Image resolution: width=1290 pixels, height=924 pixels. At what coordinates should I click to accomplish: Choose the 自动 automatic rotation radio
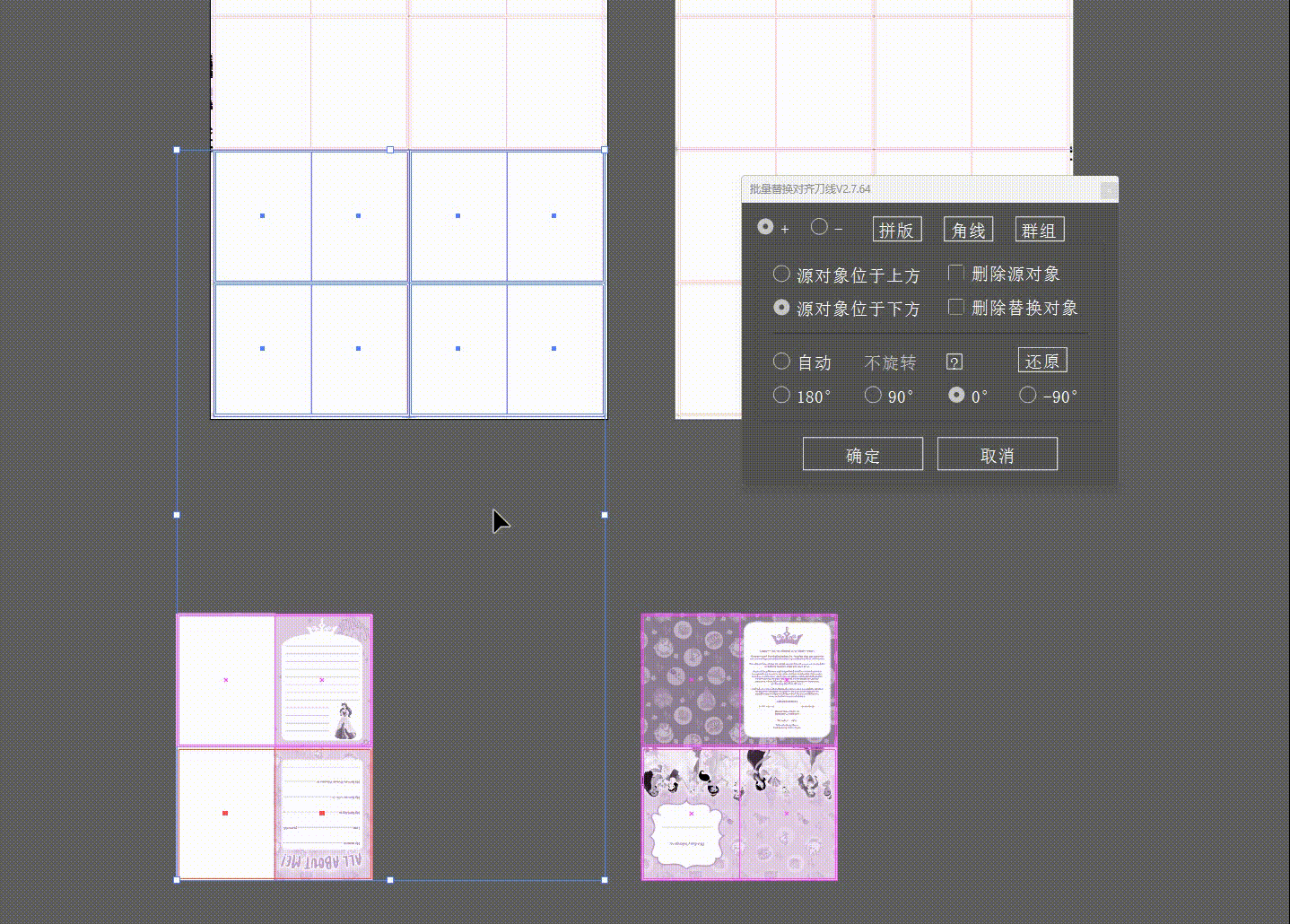click(x=781, y=361)
